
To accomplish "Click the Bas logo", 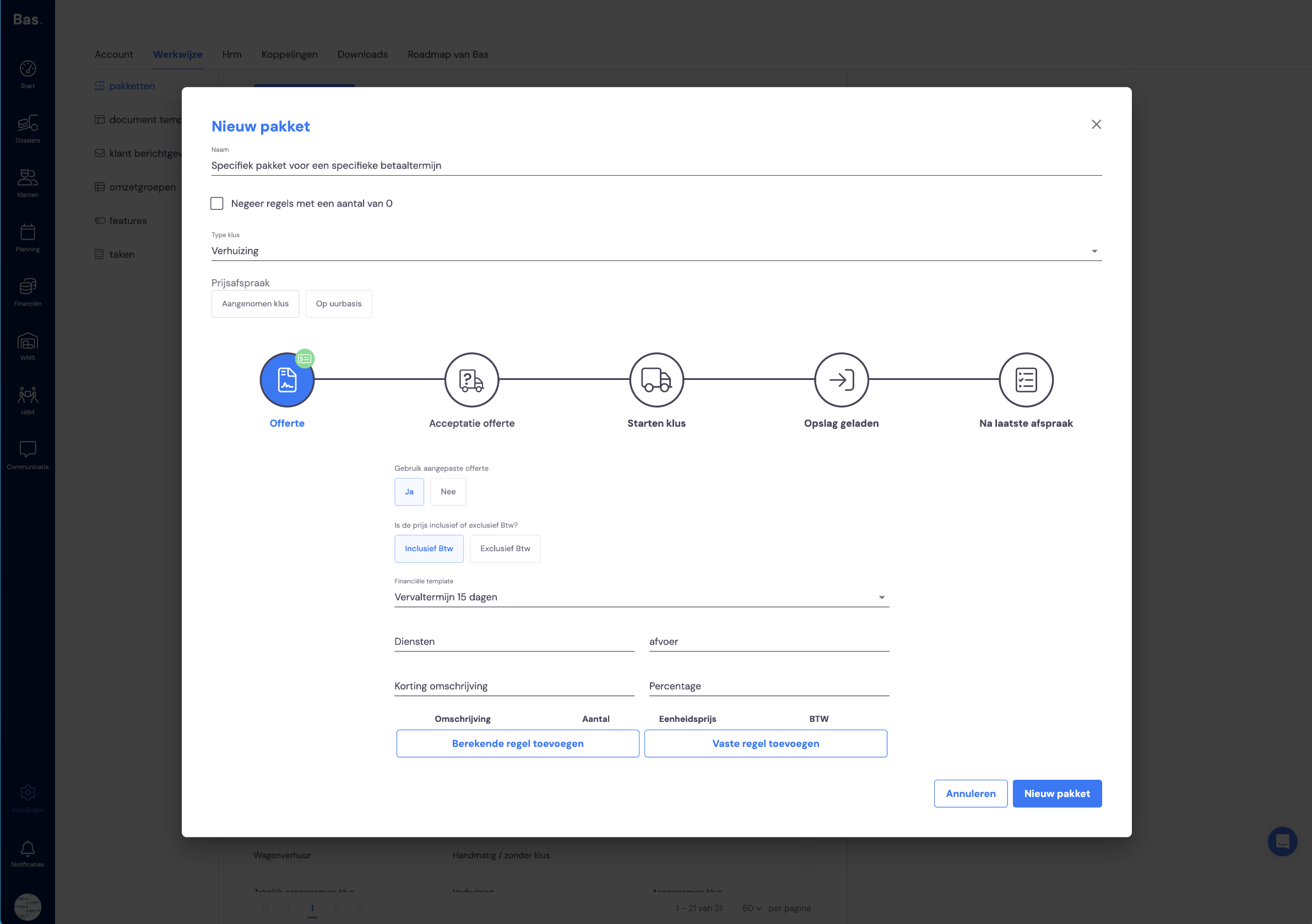I will click(28, 19).
